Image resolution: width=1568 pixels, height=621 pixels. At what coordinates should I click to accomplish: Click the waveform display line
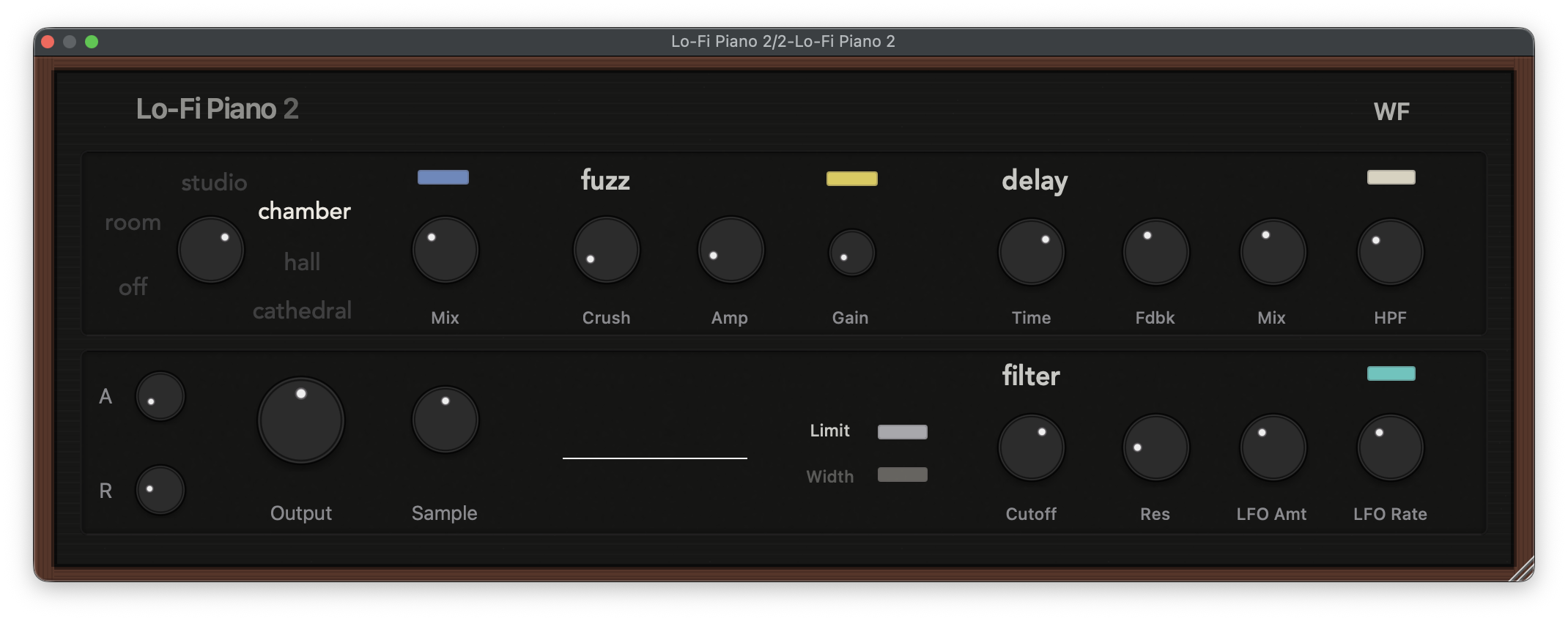click(655, 458)
